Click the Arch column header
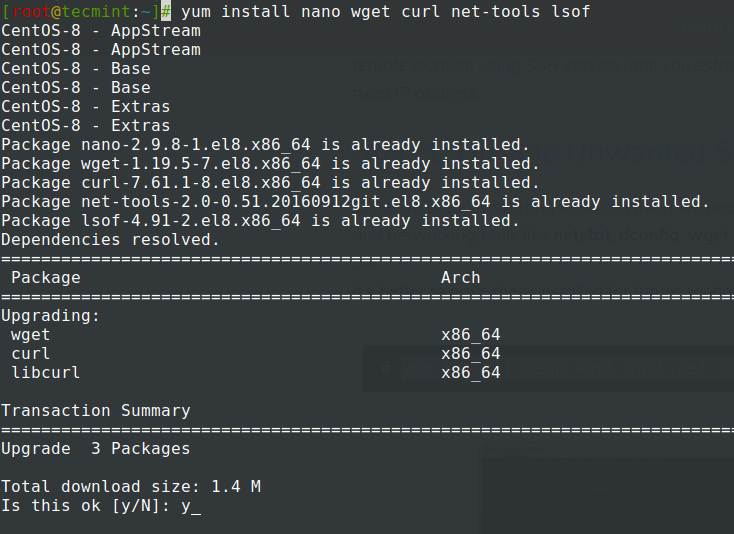 pyautogui.click(x=460, y=278)
